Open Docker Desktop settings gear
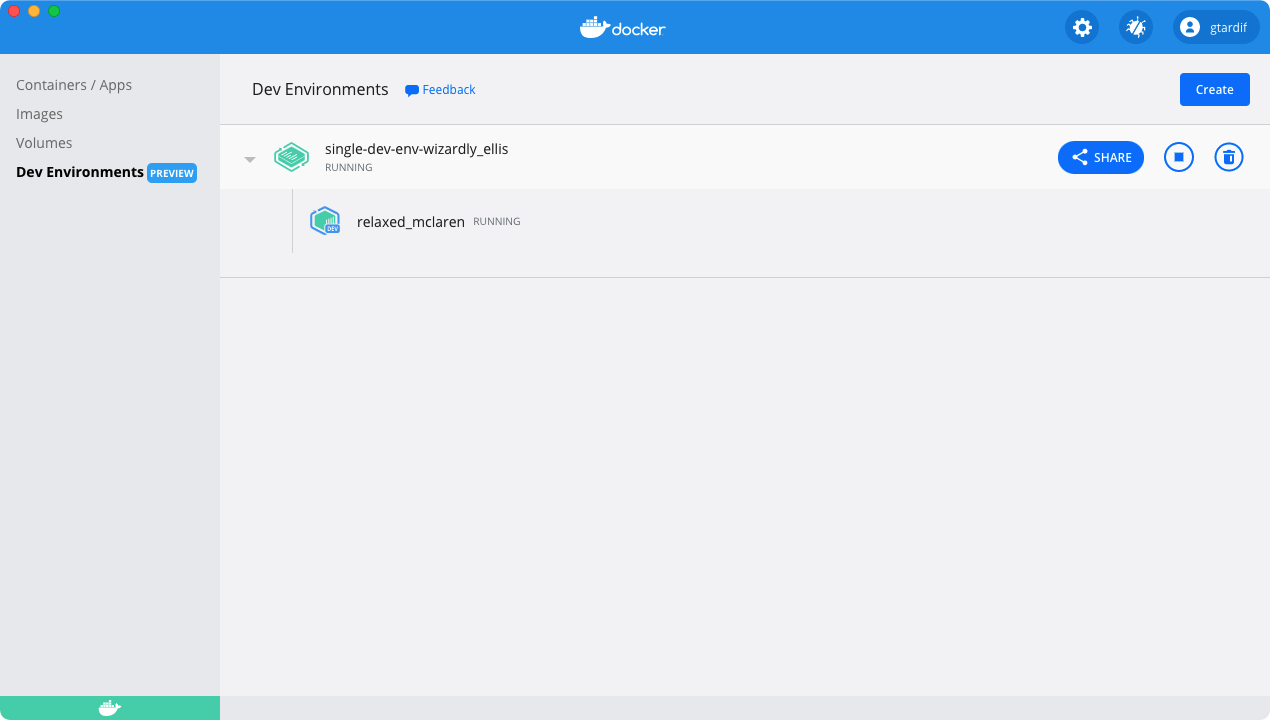This screenshot has height=720, width=1270. tap(1082, 27)
